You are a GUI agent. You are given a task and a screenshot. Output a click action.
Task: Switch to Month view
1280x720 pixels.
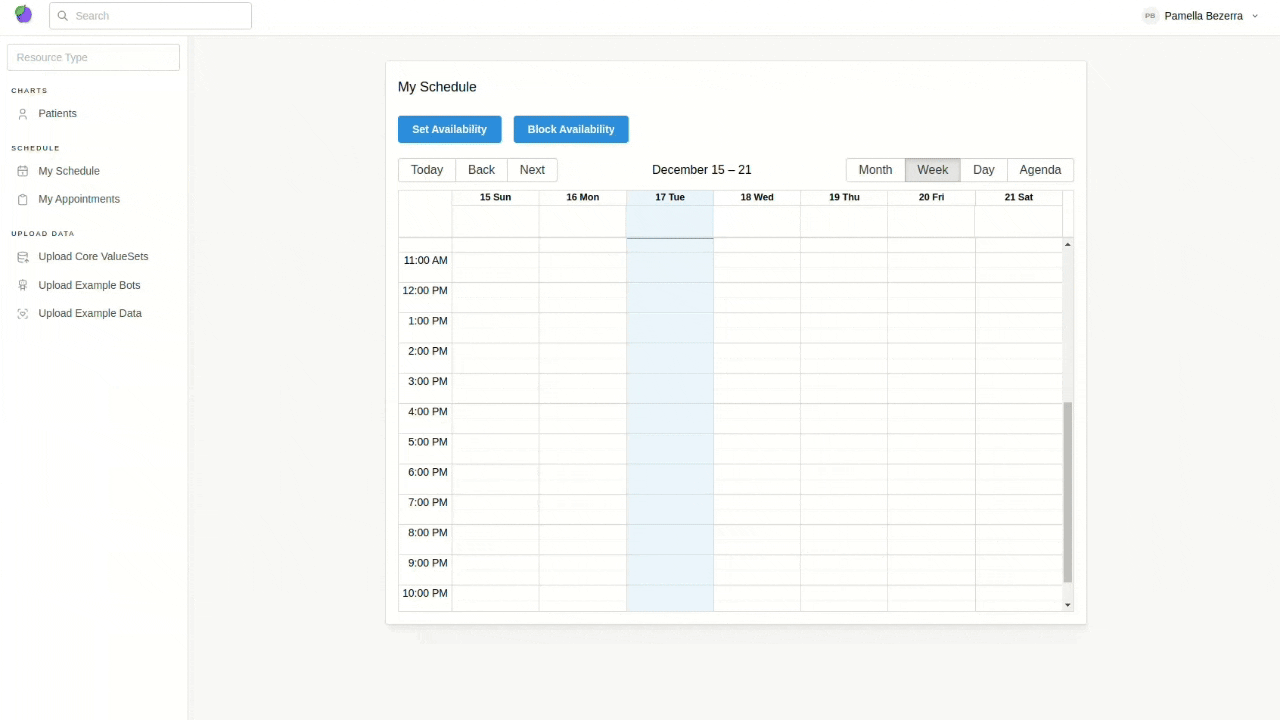tap(876, 170)
